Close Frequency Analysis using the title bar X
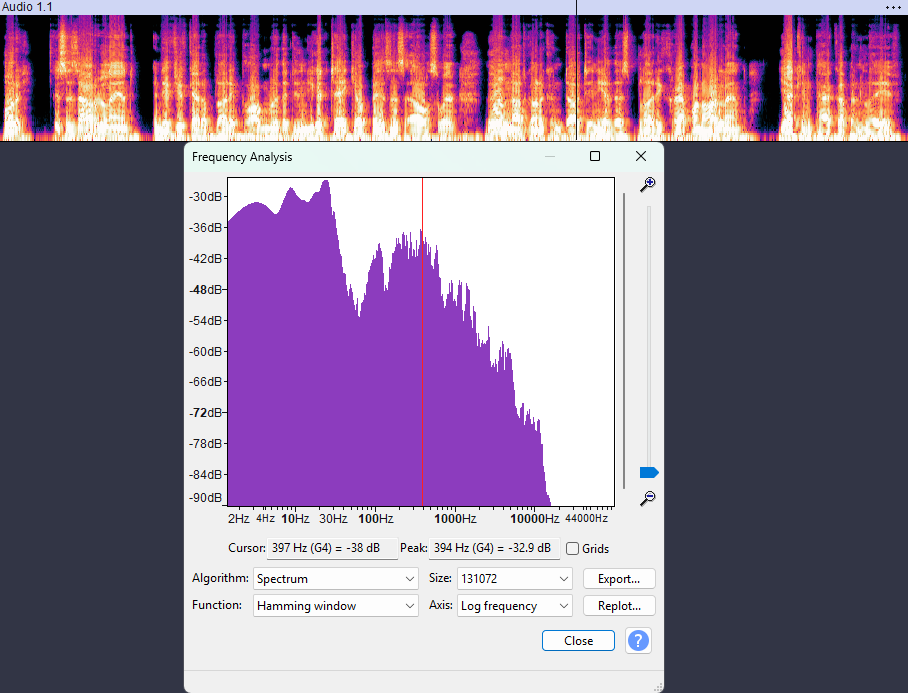908x693 pixels. tap(641, 157)
